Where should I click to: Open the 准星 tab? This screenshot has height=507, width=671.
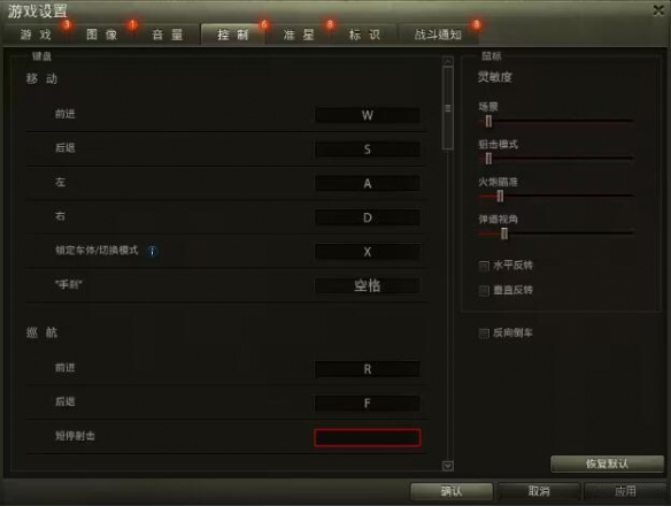(298, 35)
